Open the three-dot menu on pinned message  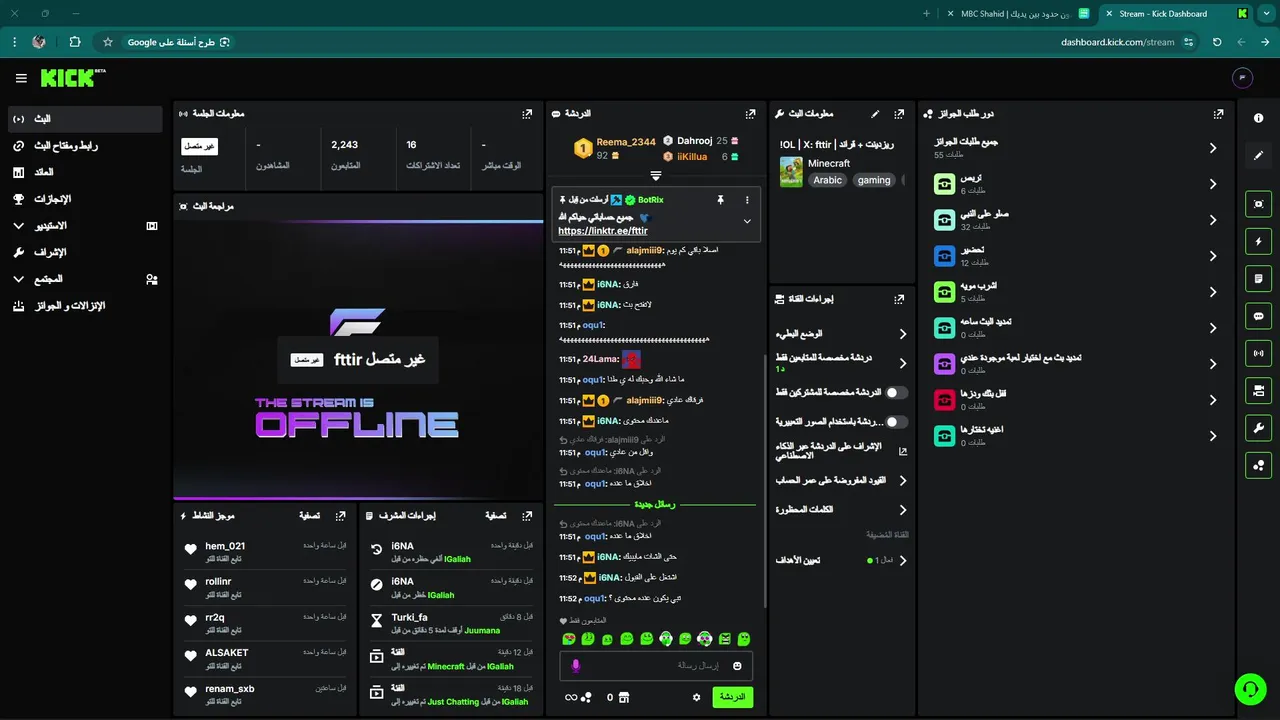tap(746, 200)
